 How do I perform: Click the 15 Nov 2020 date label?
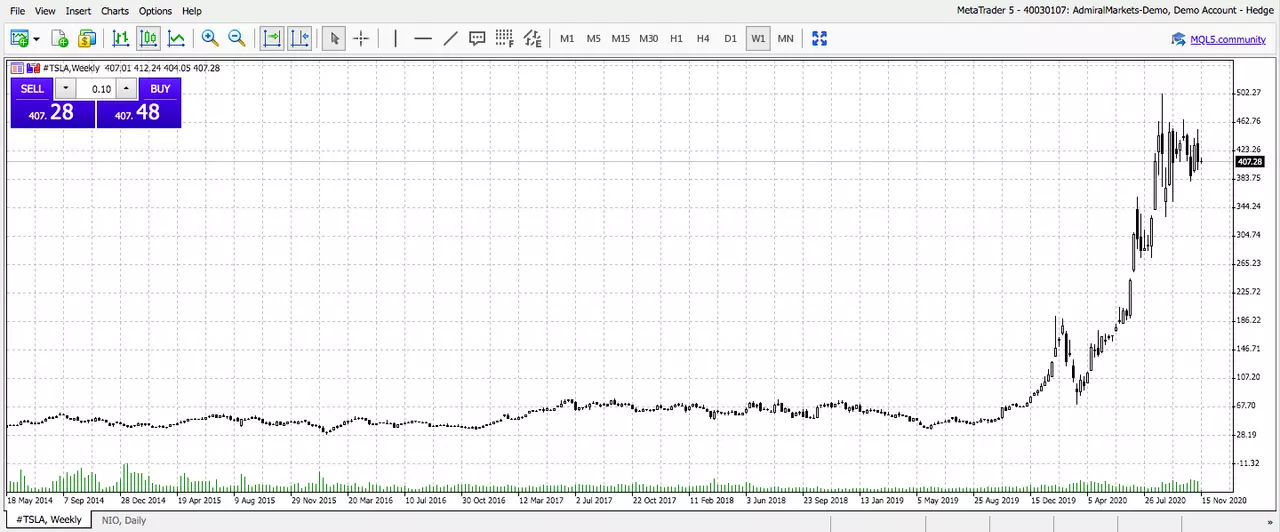(1225, 499)
